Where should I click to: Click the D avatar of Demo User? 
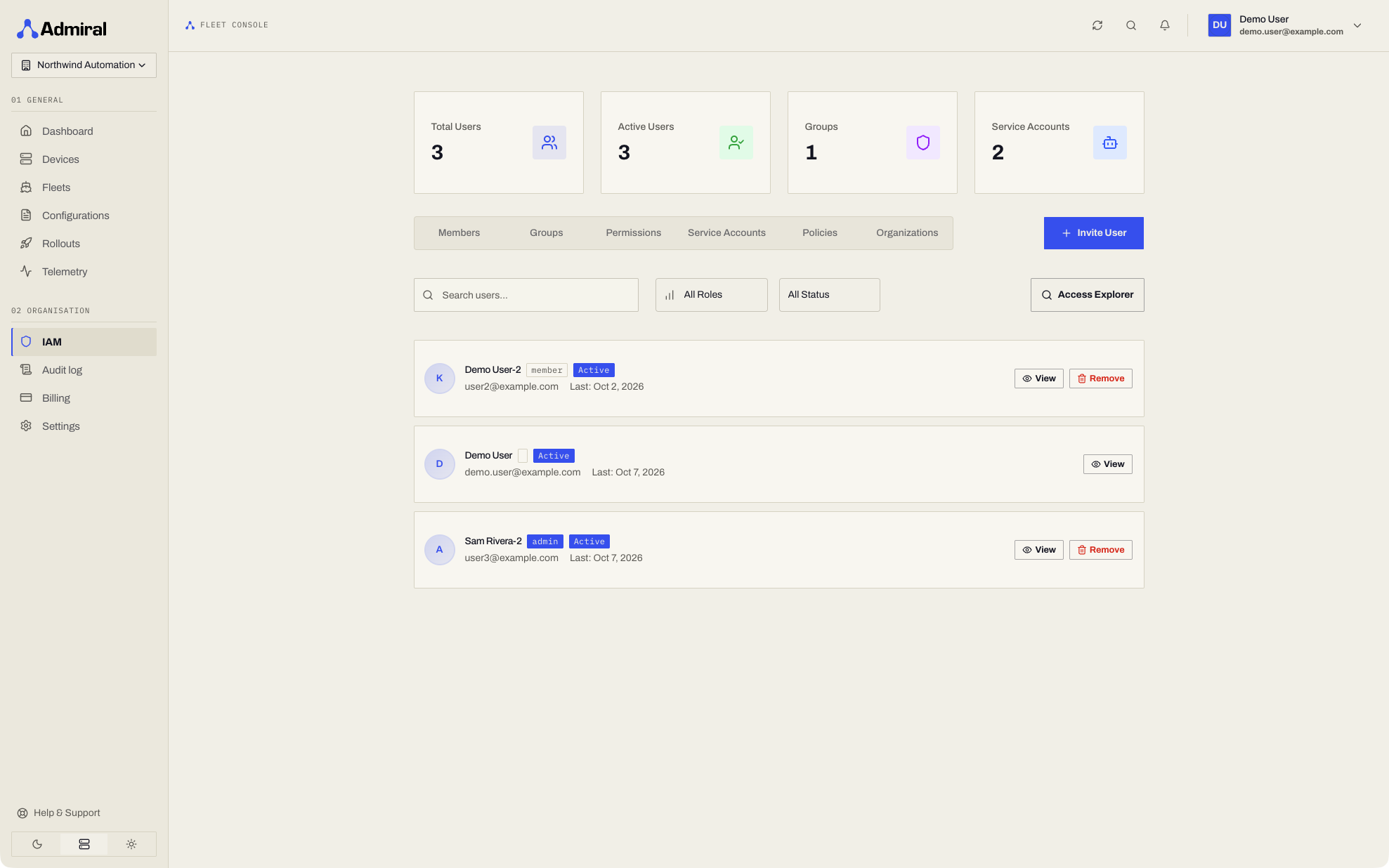point(440,464)
